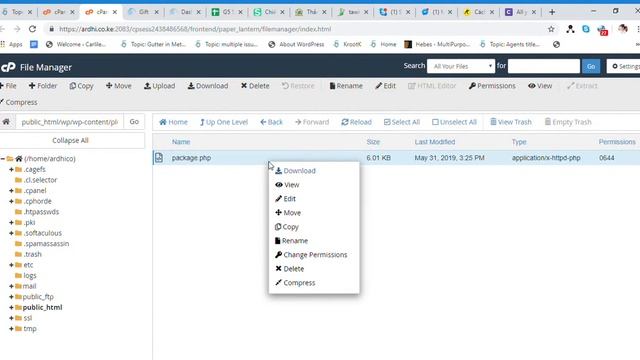The image size is (640, 360).
Task: Open the Apps bookmarks shortcut
Action: 12,44
